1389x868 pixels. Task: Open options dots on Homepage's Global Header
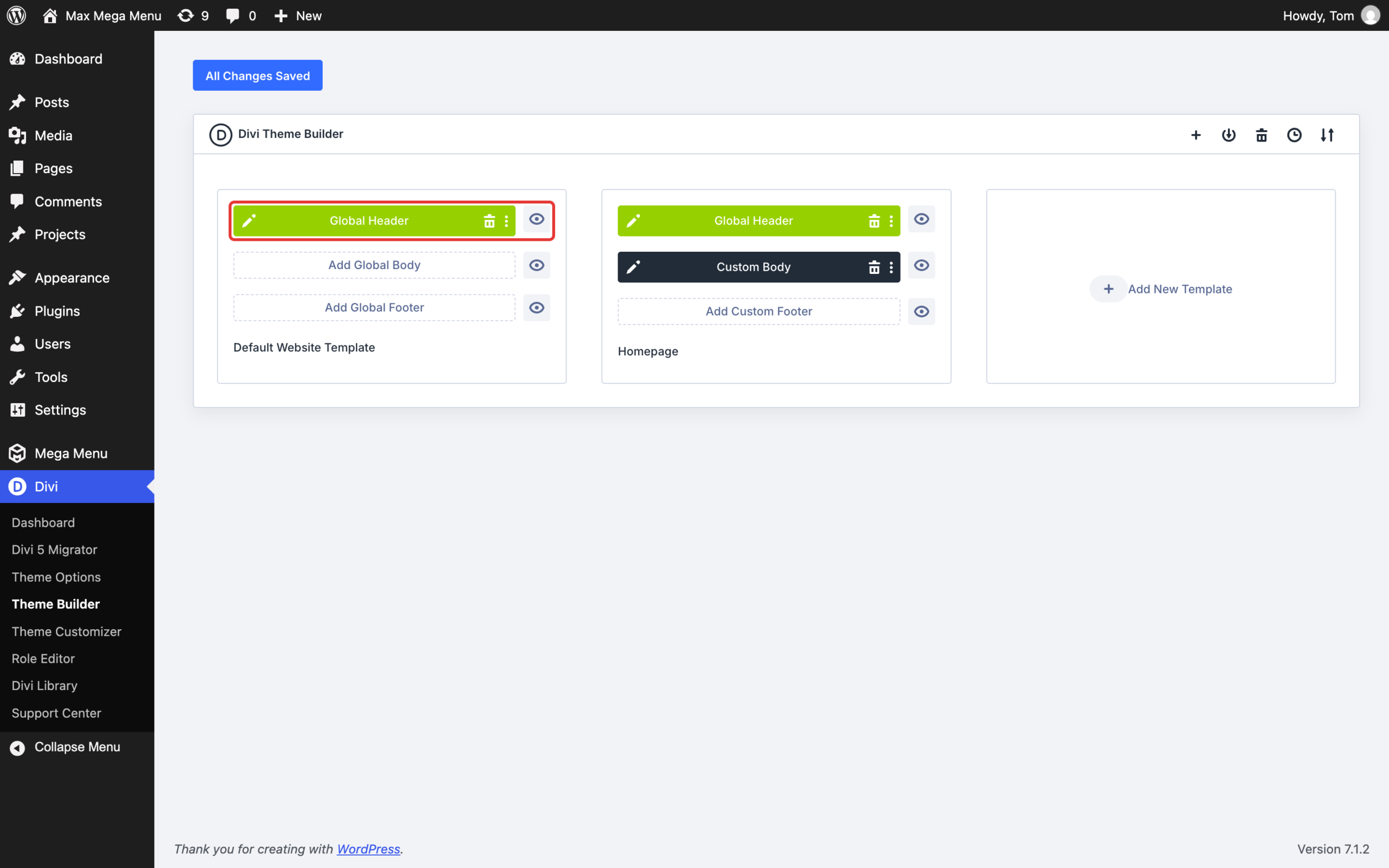point(891,221)
